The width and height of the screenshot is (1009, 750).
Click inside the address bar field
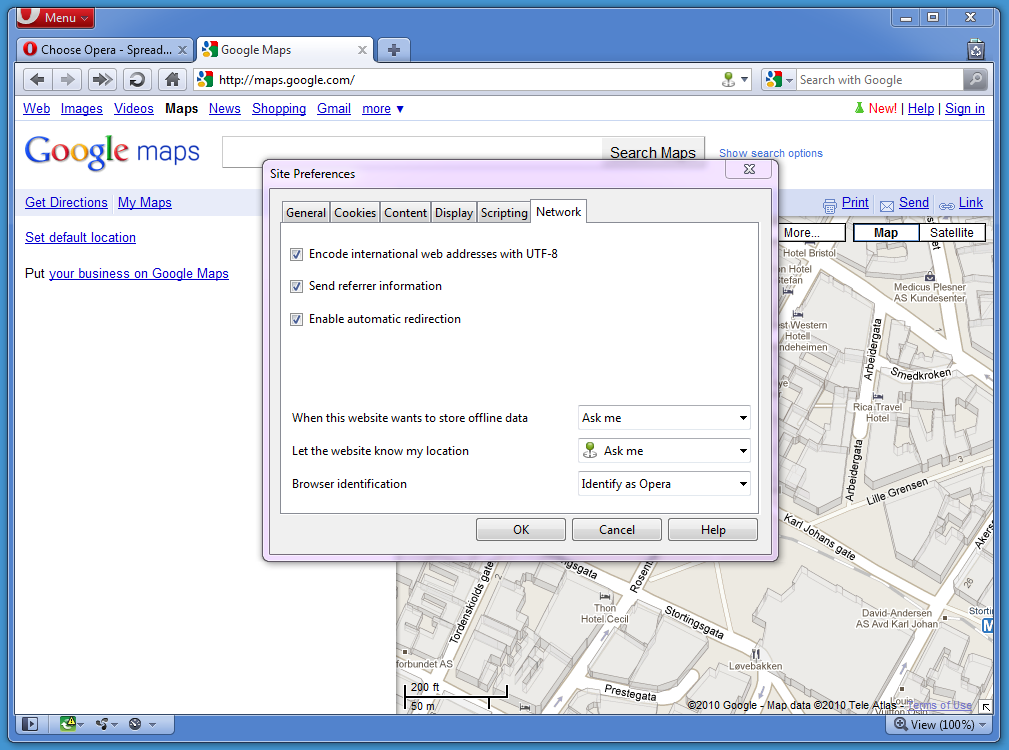point(450,79)
